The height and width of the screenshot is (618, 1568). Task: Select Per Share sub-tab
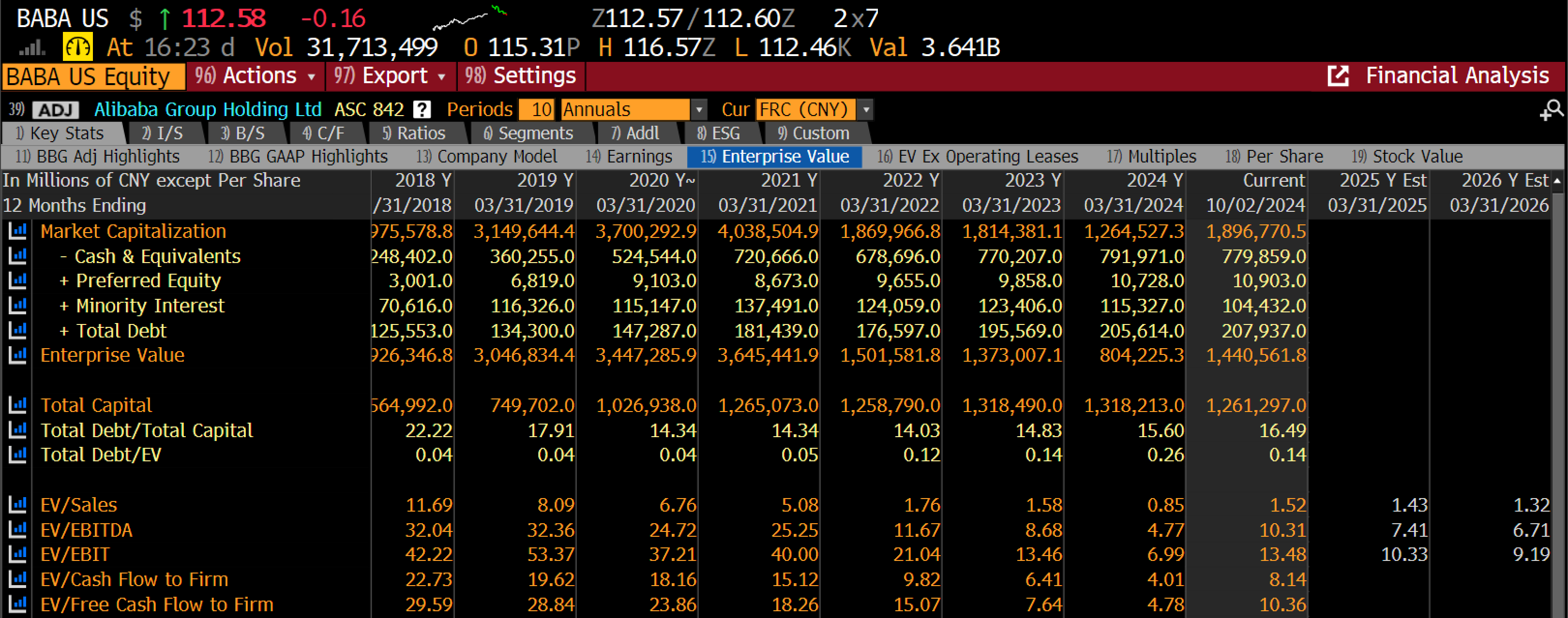[1275, 157]
